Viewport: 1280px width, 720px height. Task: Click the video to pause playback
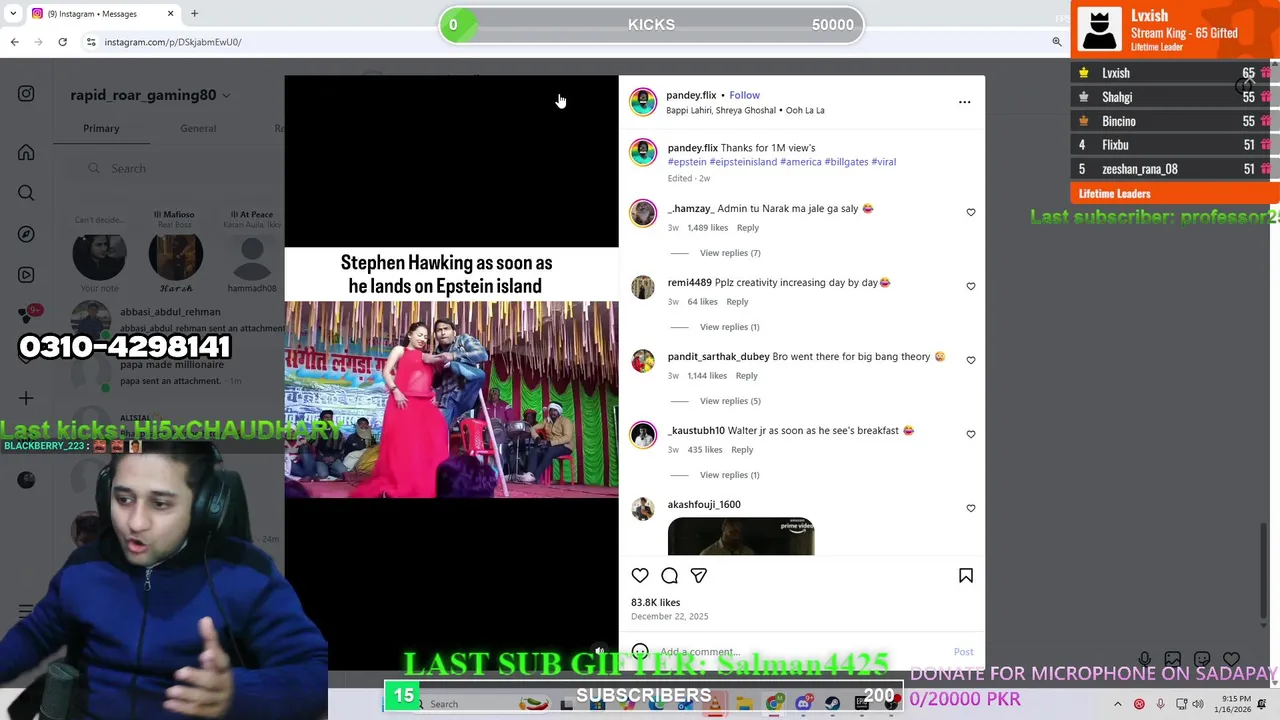click(451, 373)
